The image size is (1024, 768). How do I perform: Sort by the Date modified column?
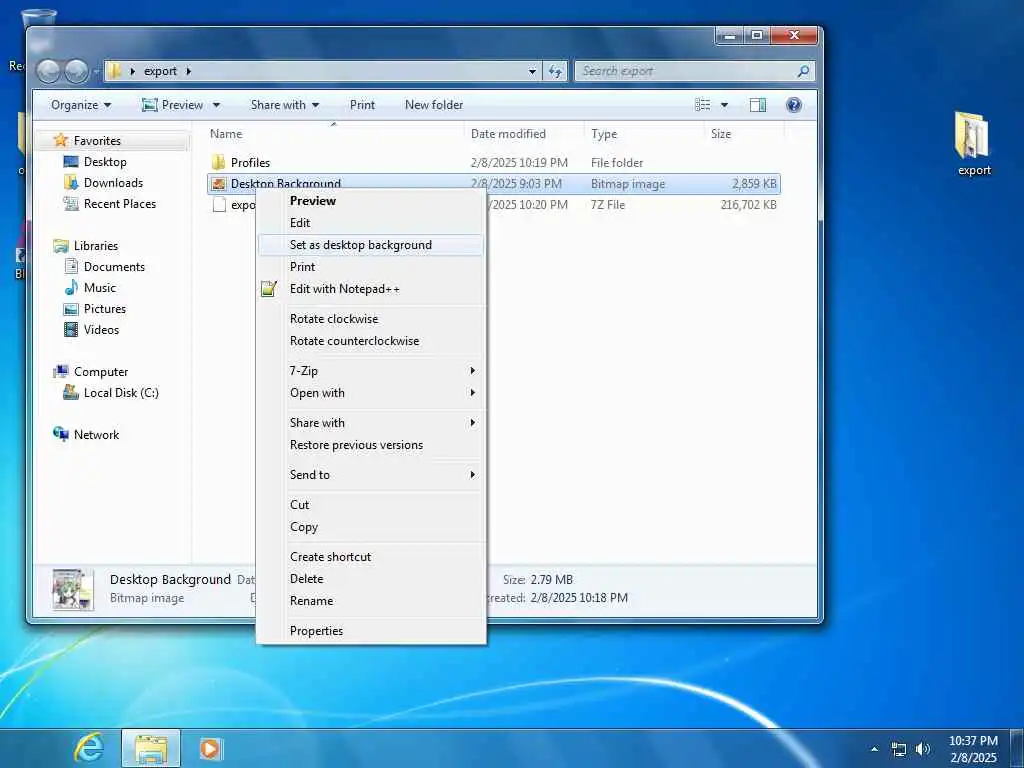(524, 134)
